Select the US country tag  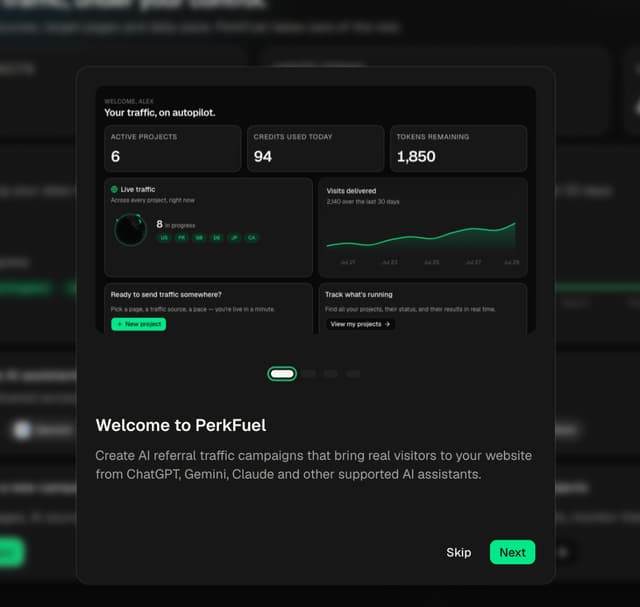[x=164, y=238]
